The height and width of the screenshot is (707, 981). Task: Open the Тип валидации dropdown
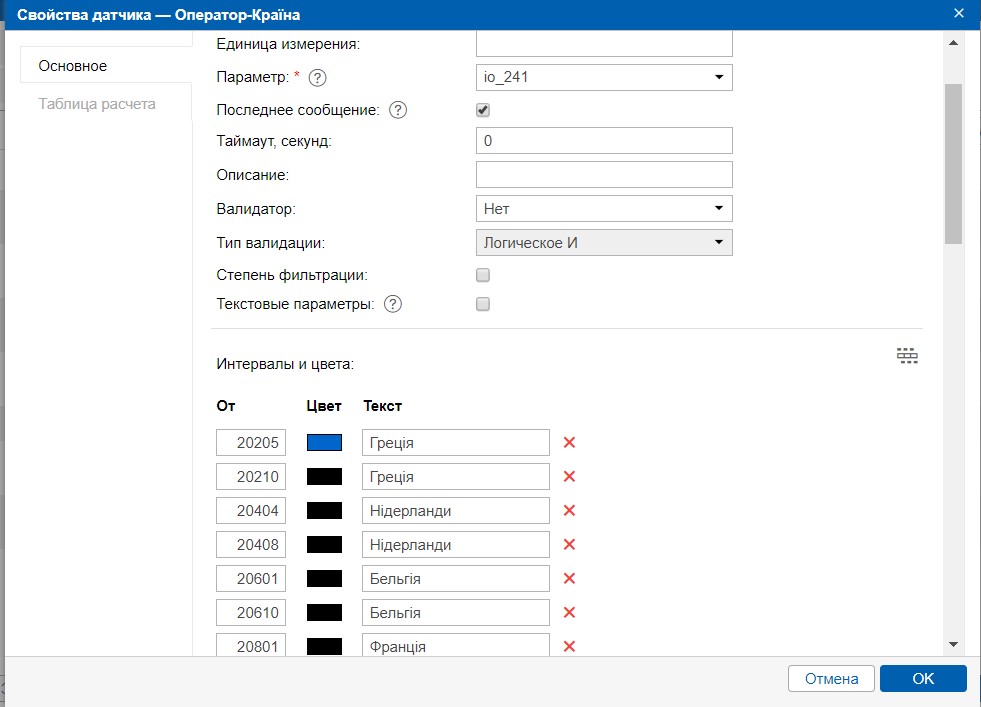click(604, 242)
